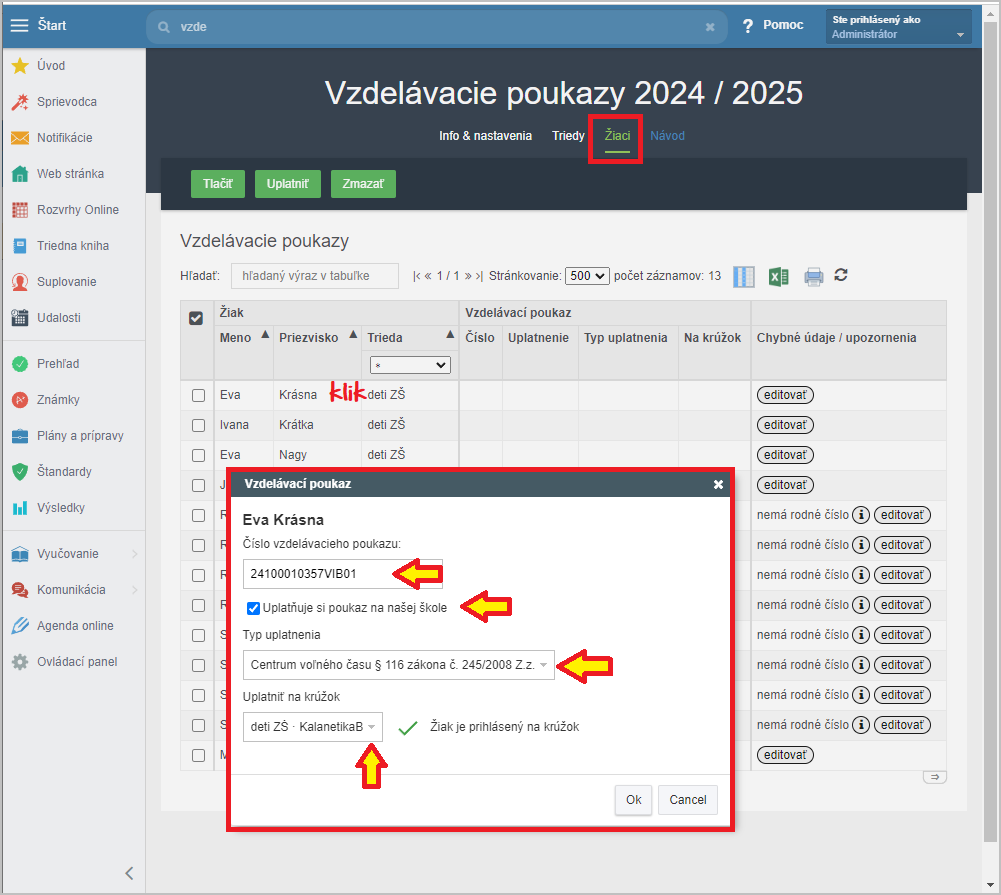The height and width of the screenshot is (895, 1001).
Task: Collapse the left sidebar with arrow icon
Action: pyautogui.click(x=129, y=873)
